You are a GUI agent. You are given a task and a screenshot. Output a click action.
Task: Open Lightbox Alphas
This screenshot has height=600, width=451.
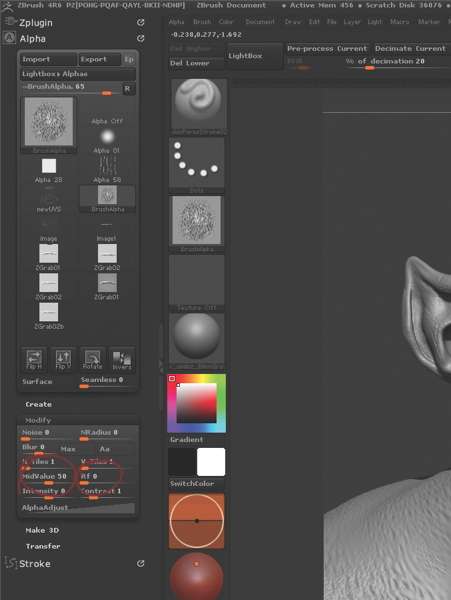tap(78, 74)
